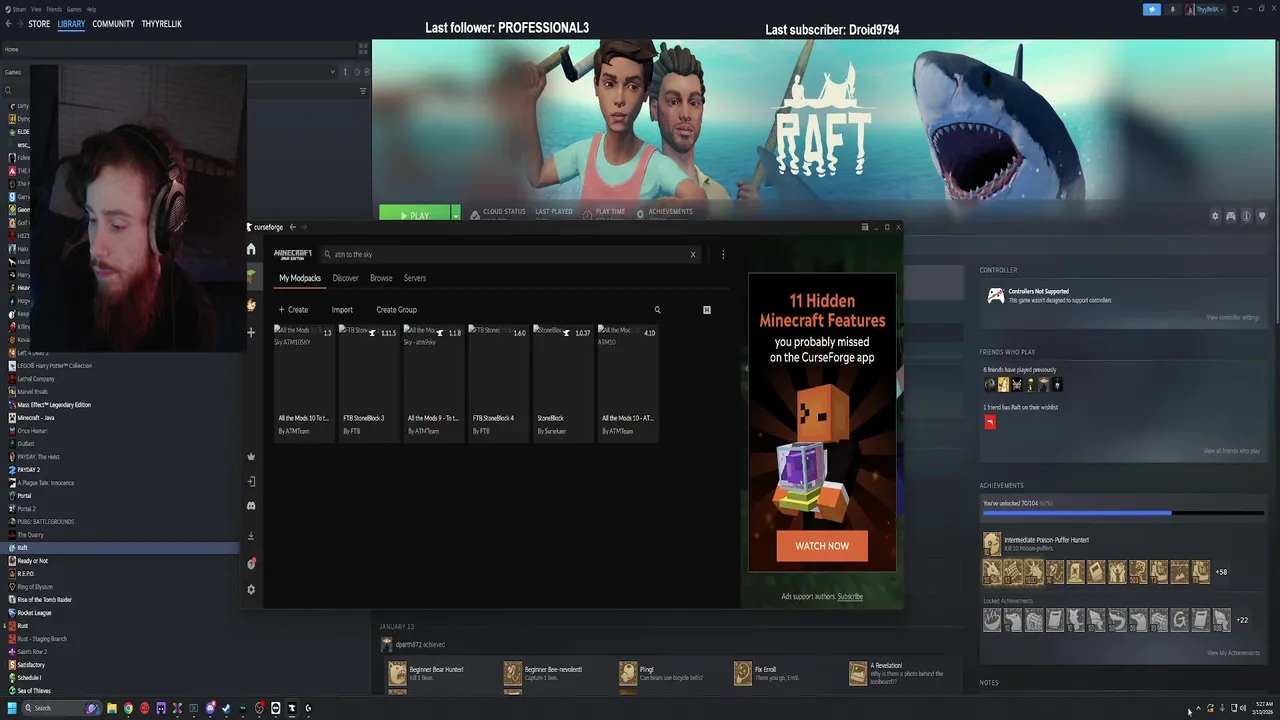Image resolution: width=1280 pixels, height=720 pixels.
Task: Switch to CurseForge Discover tab
Action: click(345, 278)
